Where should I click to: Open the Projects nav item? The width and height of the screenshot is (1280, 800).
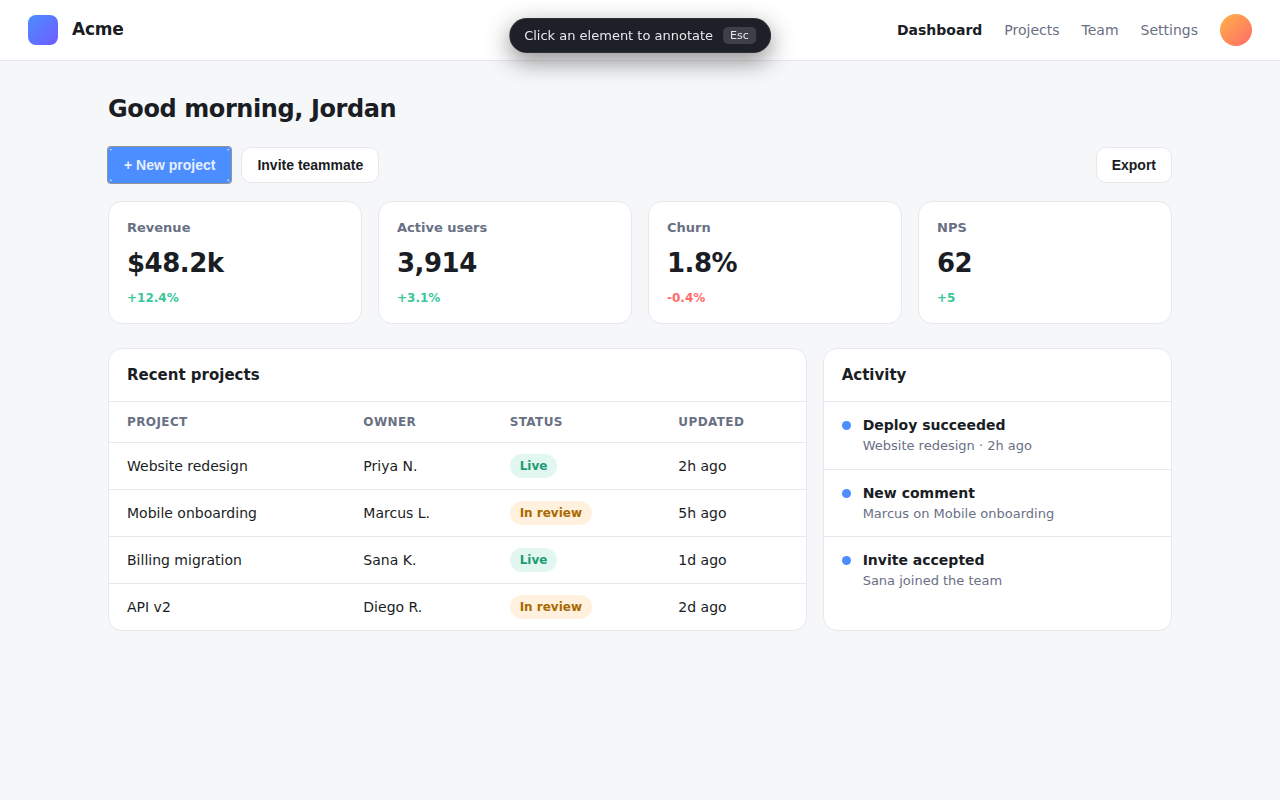click(1031, 30)
